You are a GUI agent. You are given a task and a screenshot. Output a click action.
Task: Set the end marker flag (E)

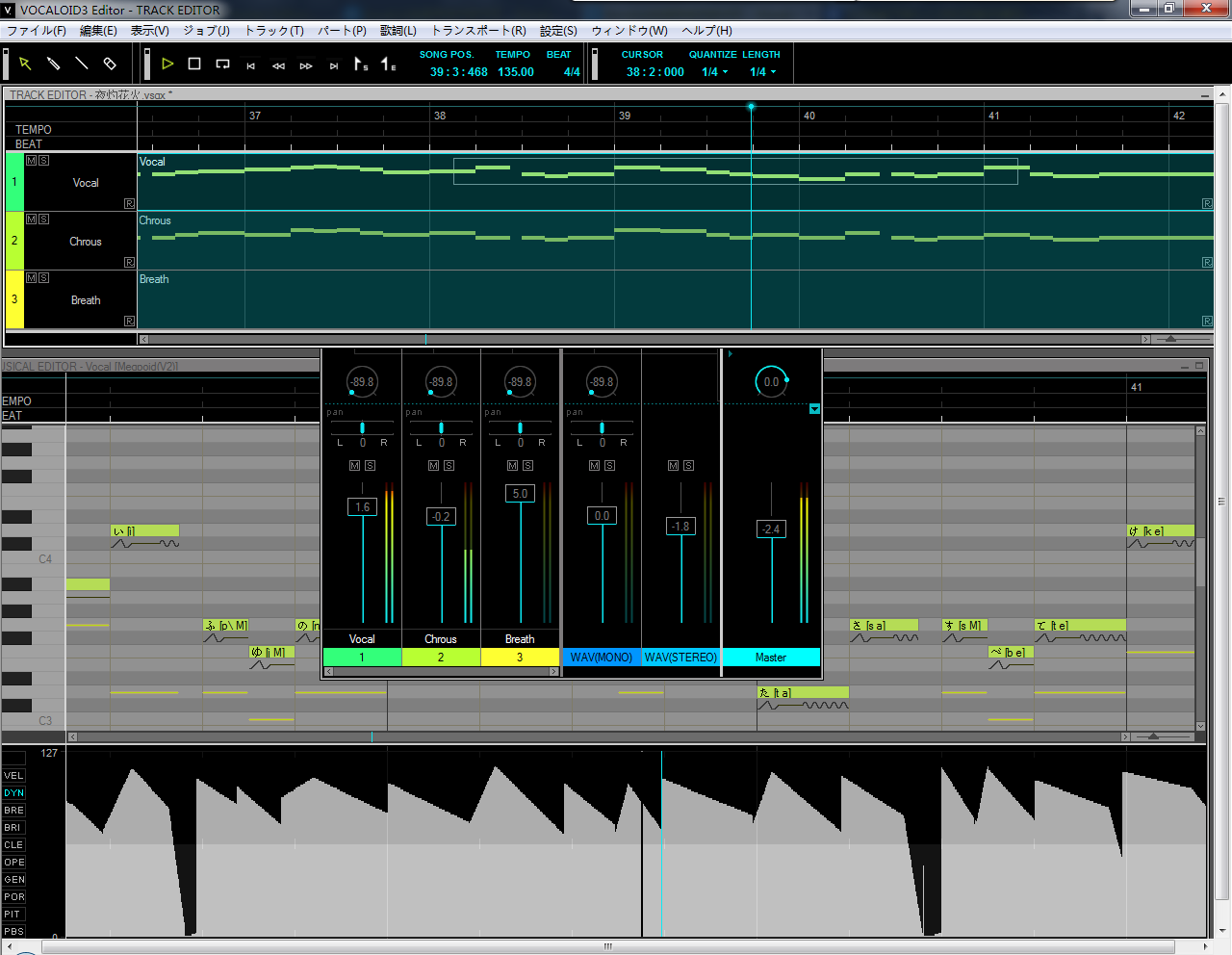(388, 64)
